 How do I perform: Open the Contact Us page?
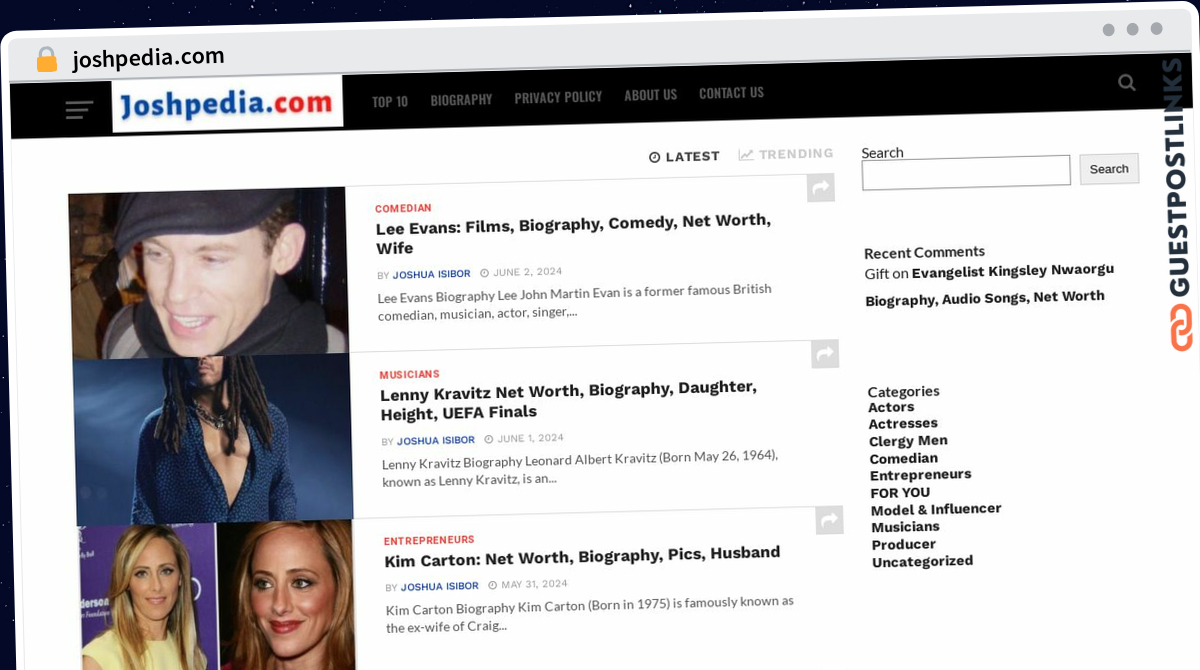point(731,93)
